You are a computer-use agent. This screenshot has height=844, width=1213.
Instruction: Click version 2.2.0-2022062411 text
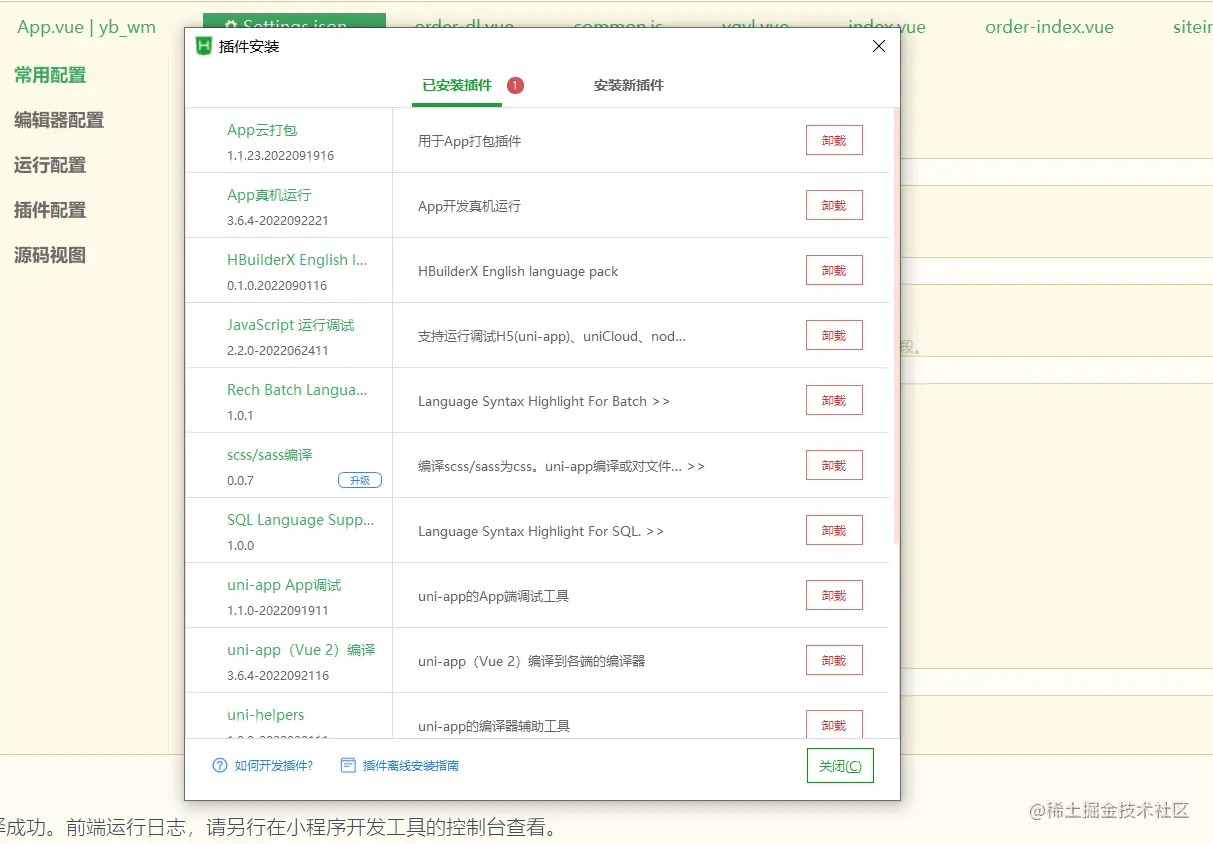(x=278, y=351)
